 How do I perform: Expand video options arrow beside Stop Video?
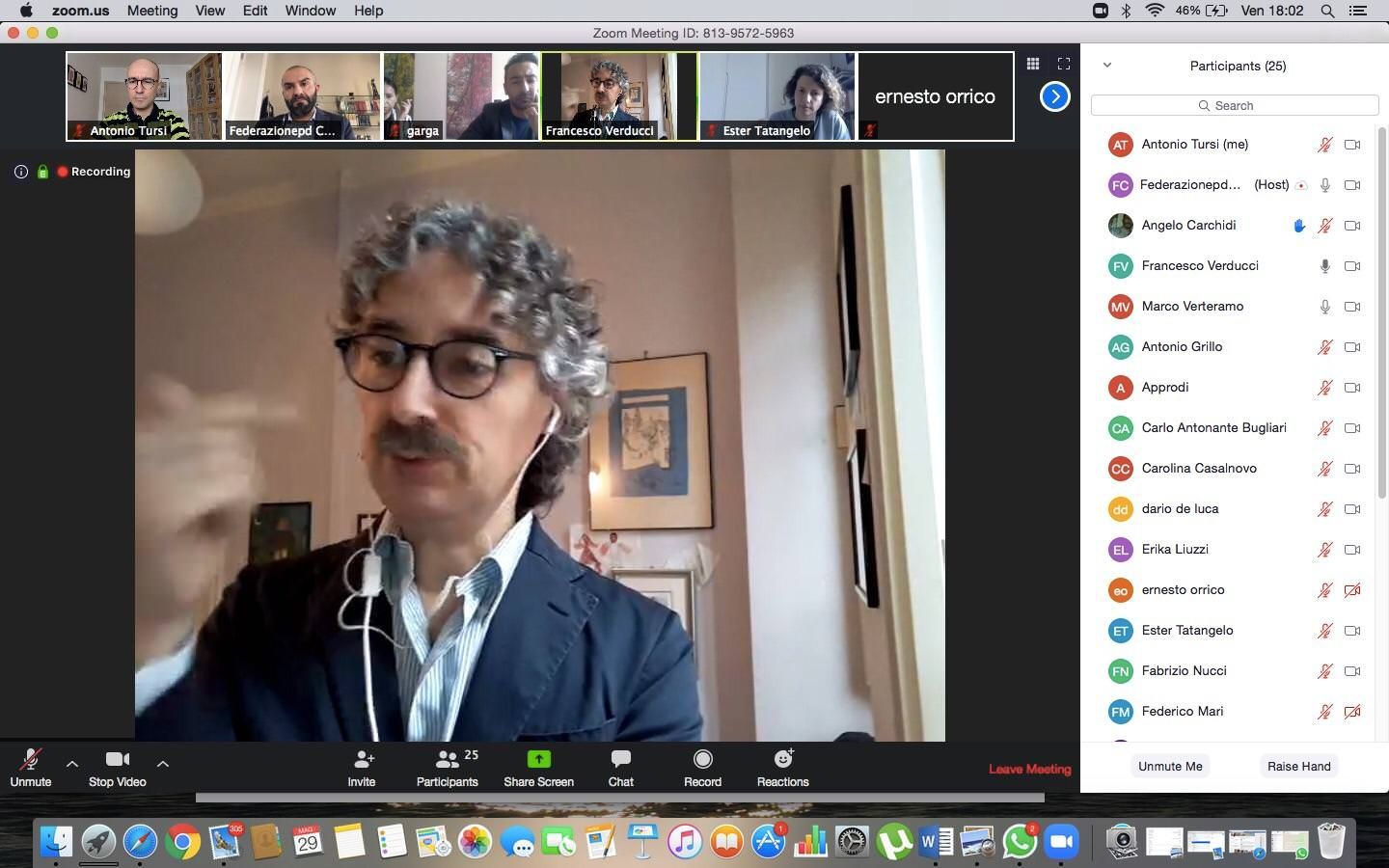[163, 763]
